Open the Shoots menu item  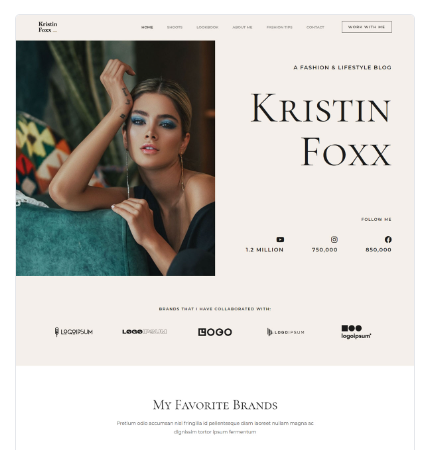pos(175,27)
